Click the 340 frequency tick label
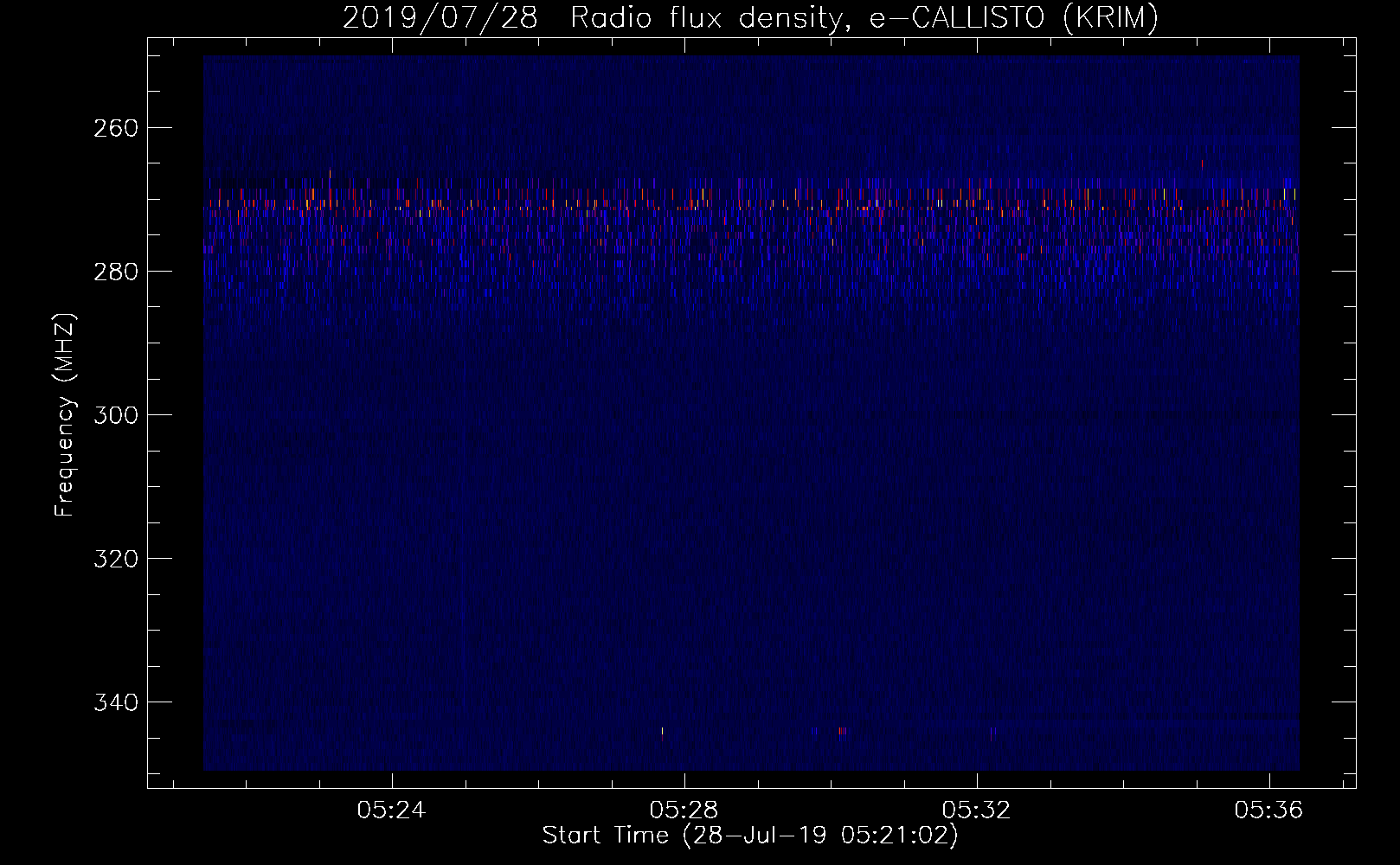 [x=115, y=702]
